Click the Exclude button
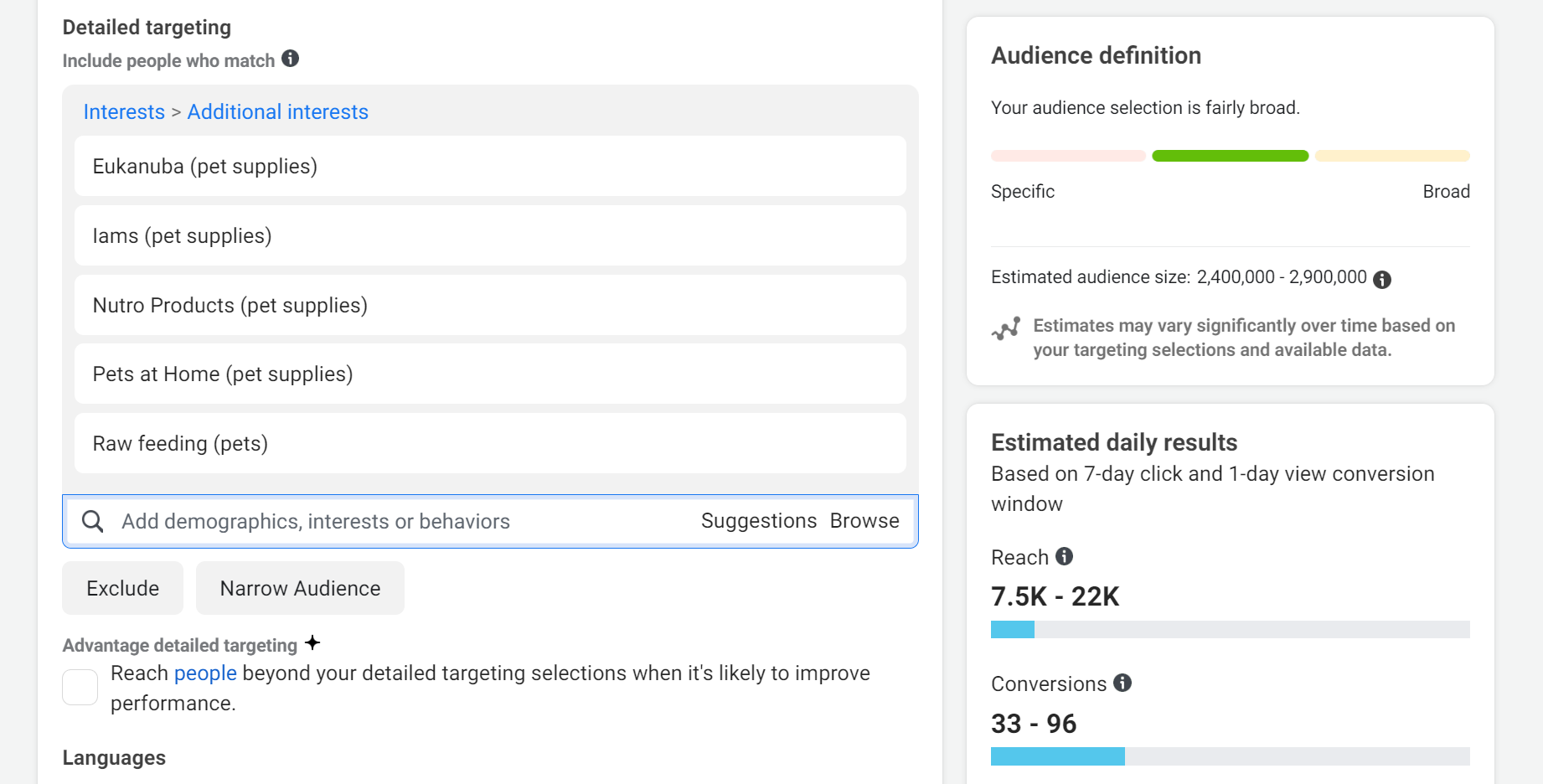1543x784 pixels. [x=123, y=588]
